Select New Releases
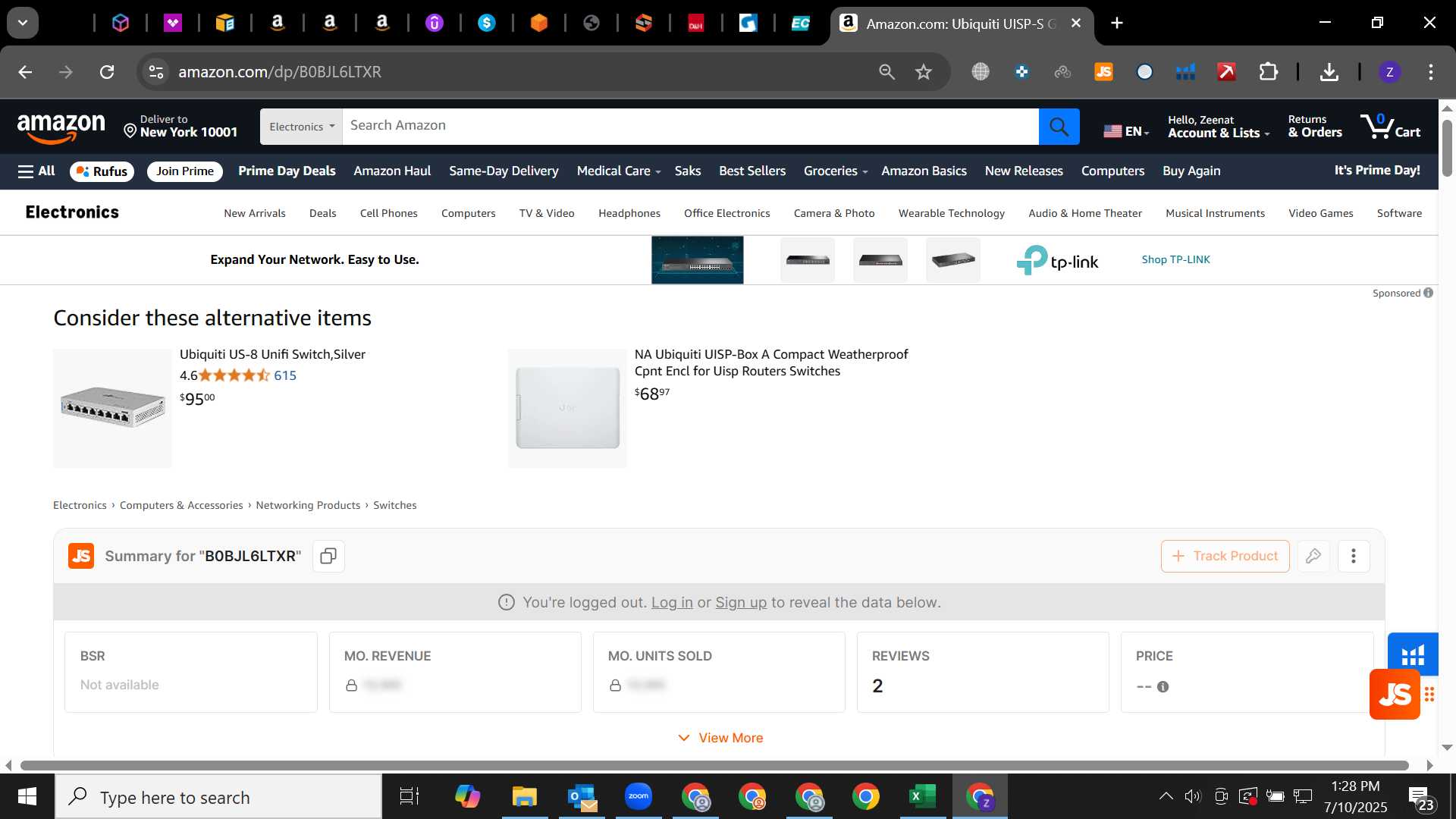This screenshot has height=819, width=1456. [1023, 171]
